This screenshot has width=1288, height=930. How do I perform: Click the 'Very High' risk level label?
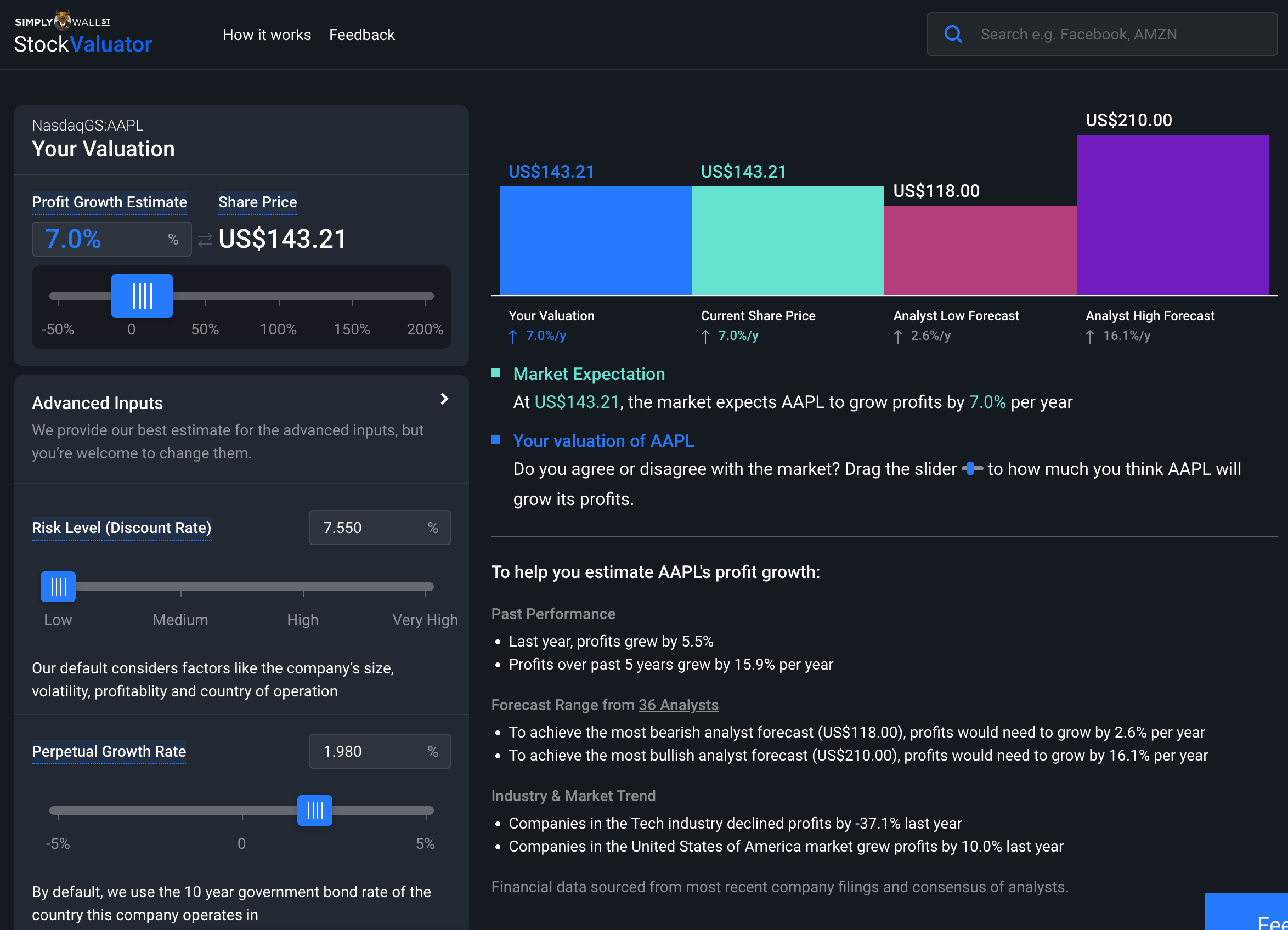coord(425,620)
